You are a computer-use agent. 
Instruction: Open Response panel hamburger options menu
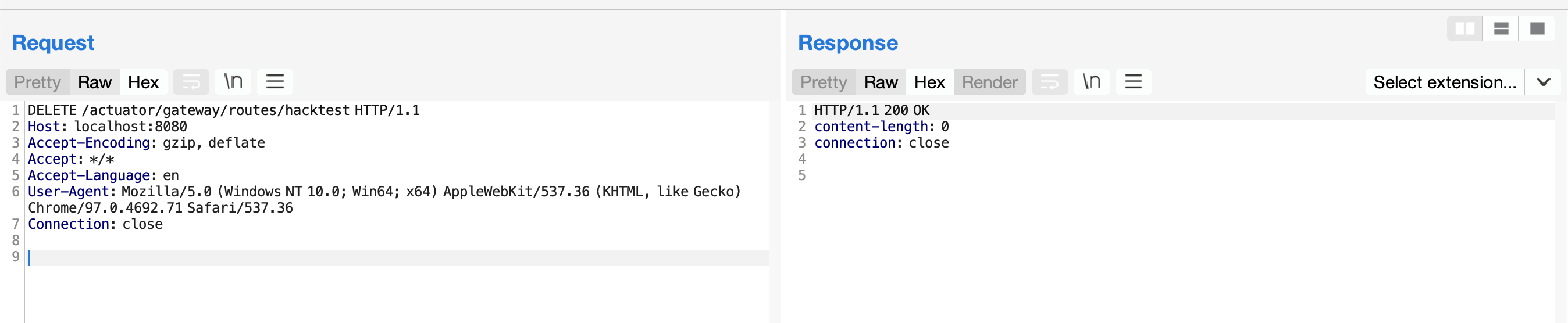(x=1134, y=81)
